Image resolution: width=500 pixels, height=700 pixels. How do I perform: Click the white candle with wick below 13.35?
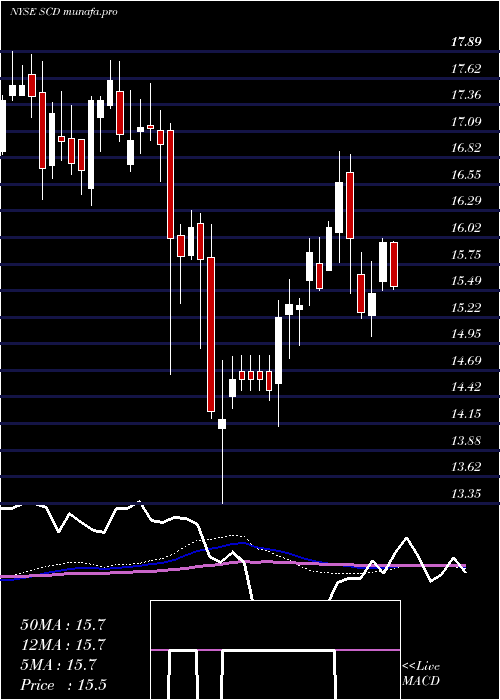pos(222,424)
